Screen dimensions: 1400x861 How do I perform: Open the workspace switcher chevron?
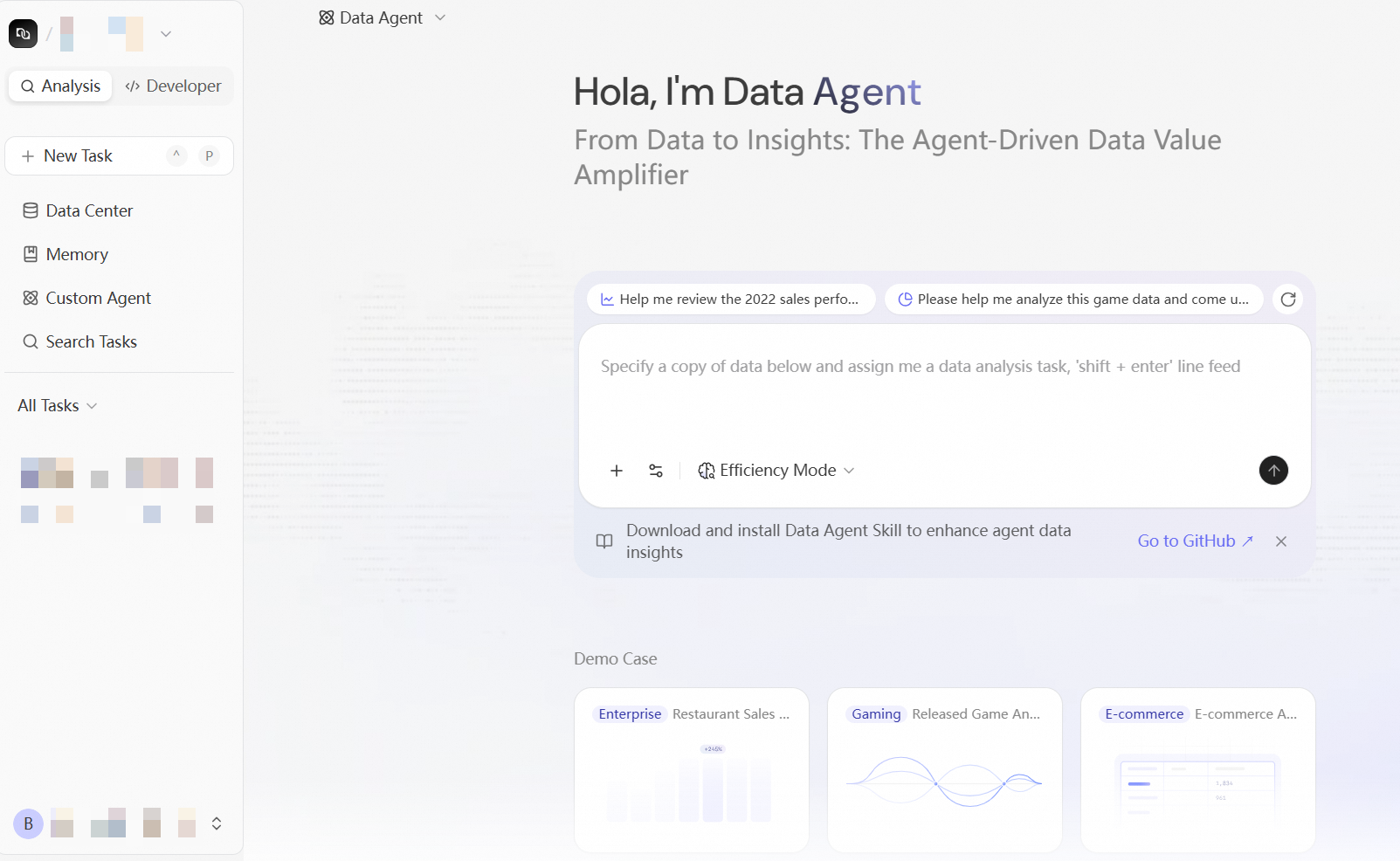pyautogui.click(x=166, y=34)
